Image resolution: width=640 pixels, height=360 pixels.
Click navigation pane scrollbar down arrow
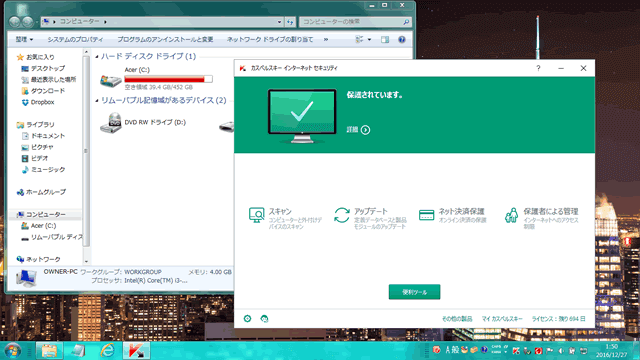pos(86,262)
